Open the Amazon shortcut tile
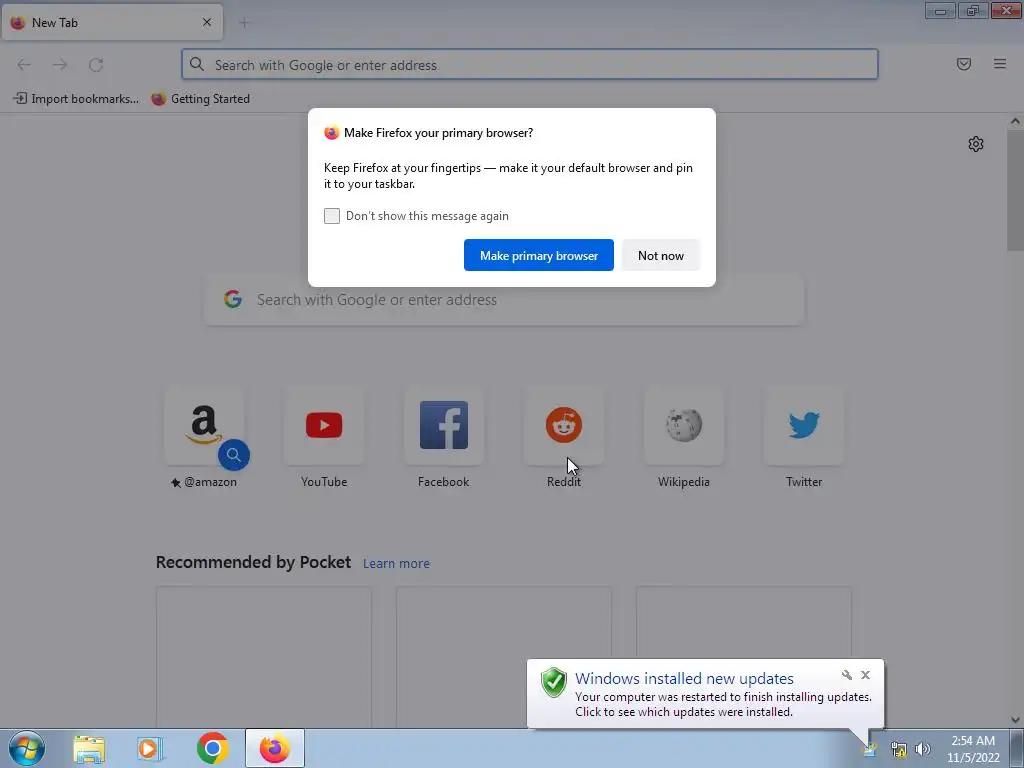The width and height of the screenshot is (1024, 768). coord(204,425)
